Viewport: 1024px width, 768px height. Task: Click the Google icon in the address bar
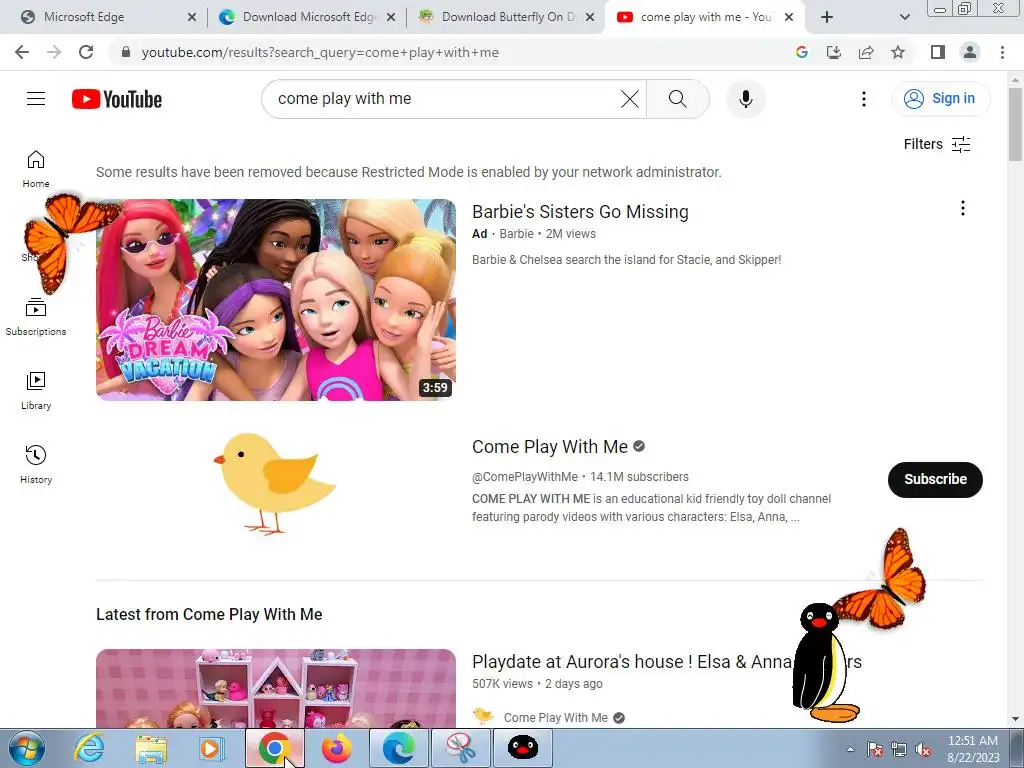tap(802, 52)
